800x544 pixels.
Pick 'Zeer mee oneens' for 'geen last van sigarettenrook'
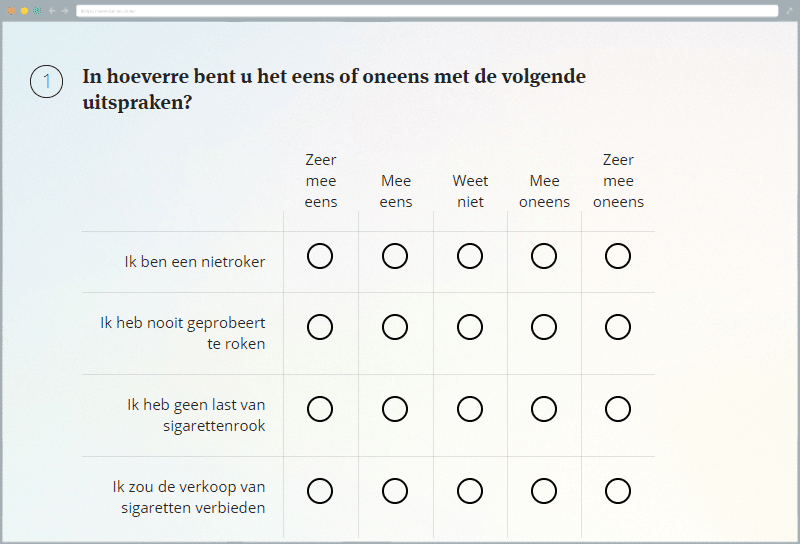click(x=618, y=409)
